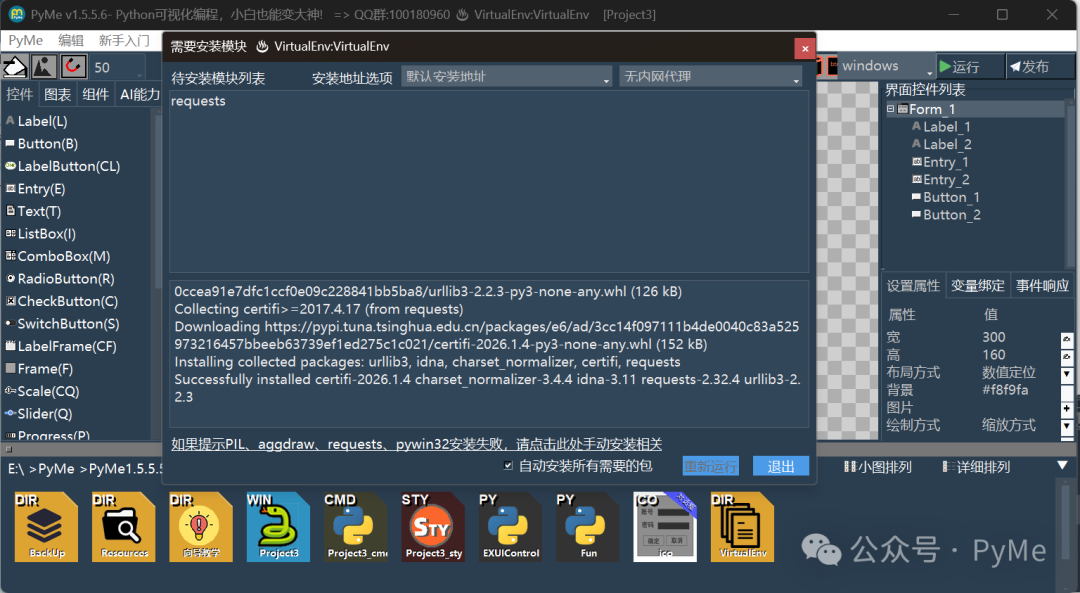Image resolution: width=1080 pixels, height=593 pixels.
Task: Click the first toolbar icon below PyMe menu
Action: pyautogui.click(x=15, y=67)
